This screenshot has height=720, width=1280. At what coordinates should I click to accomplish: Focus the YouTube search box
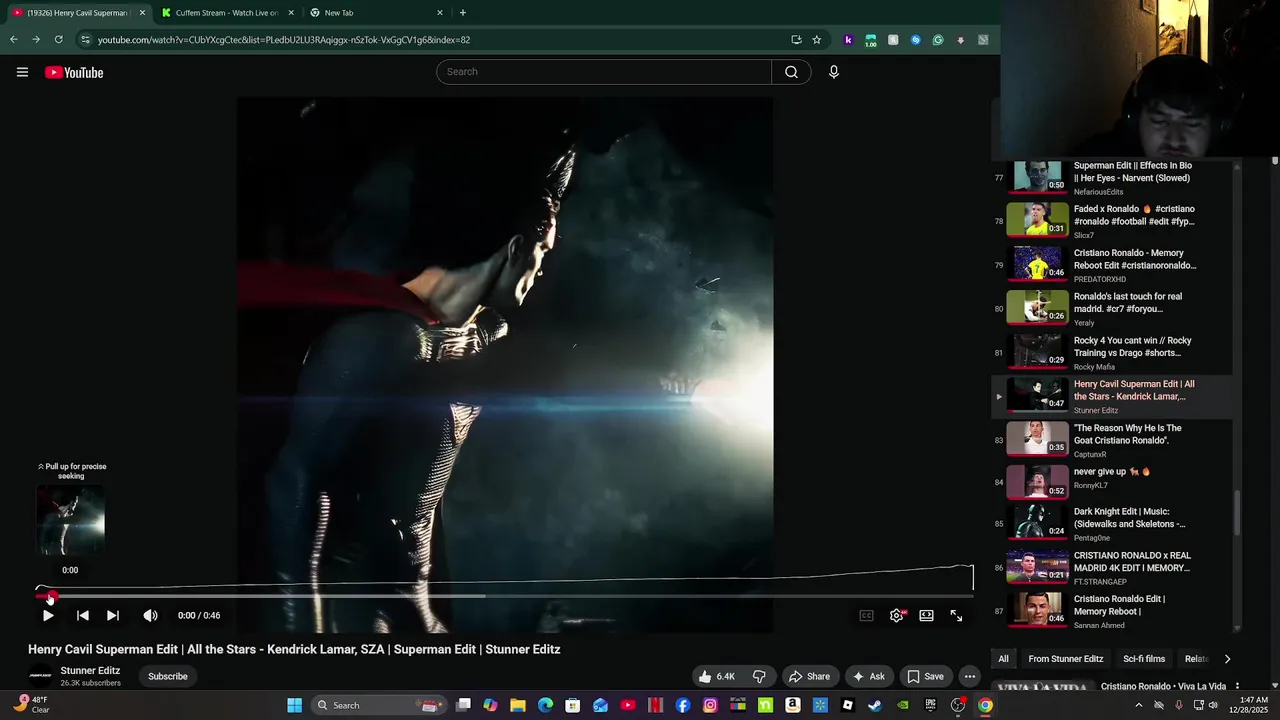tap(604, 72)
